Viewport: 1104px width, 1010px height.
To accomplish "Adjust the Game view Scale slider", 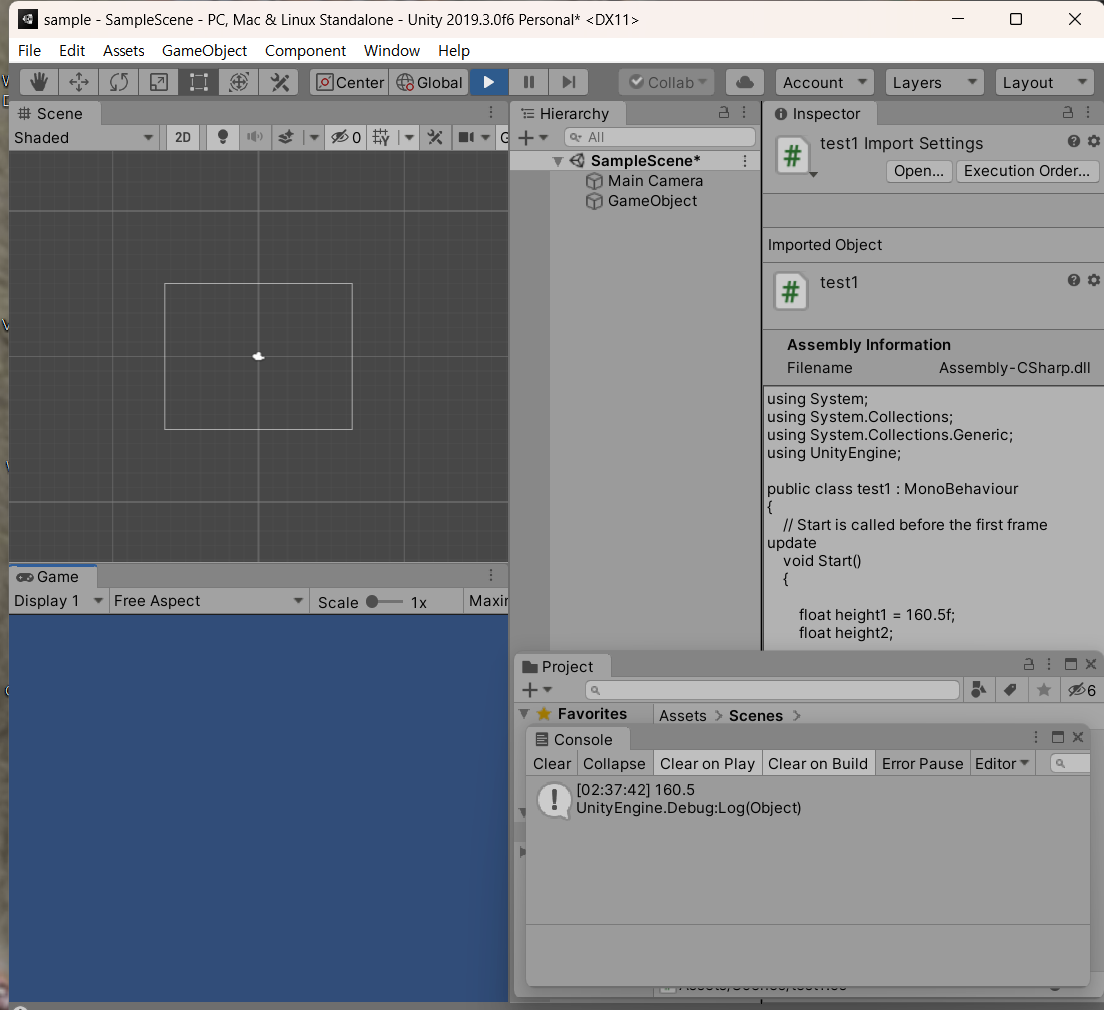I will click(x=384, y=601).
